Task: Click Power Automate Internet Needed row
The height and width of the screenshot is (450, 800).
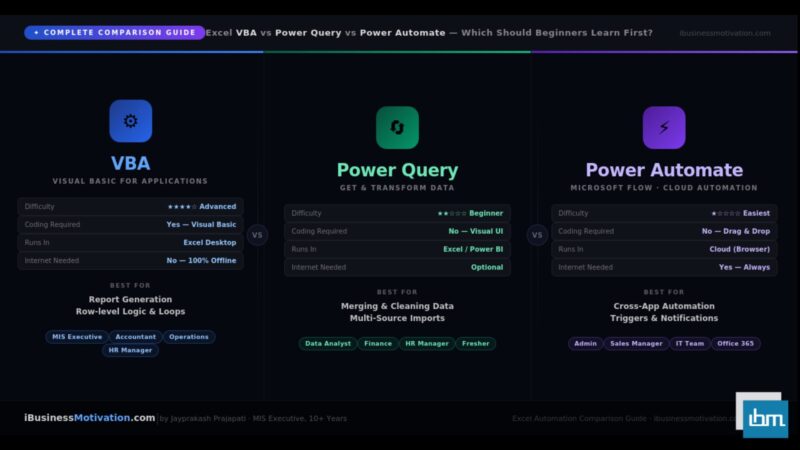Action: (x=664, y=267)
